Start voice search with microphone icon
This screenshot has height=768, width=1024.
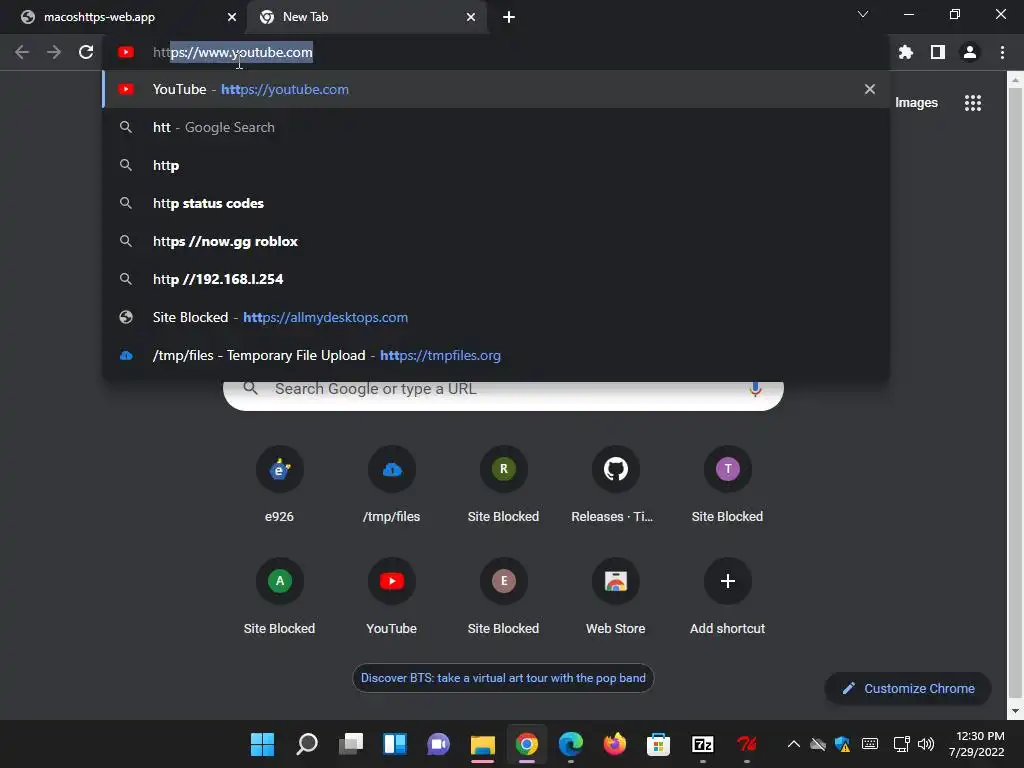[754, 390]
